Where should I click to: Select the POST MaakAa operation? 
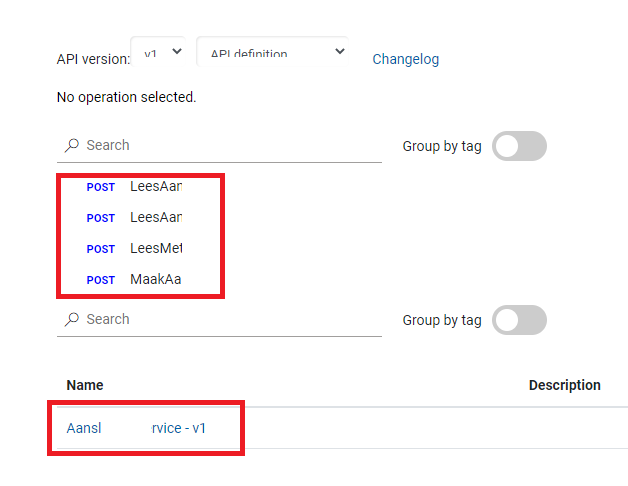click(134, 279)
